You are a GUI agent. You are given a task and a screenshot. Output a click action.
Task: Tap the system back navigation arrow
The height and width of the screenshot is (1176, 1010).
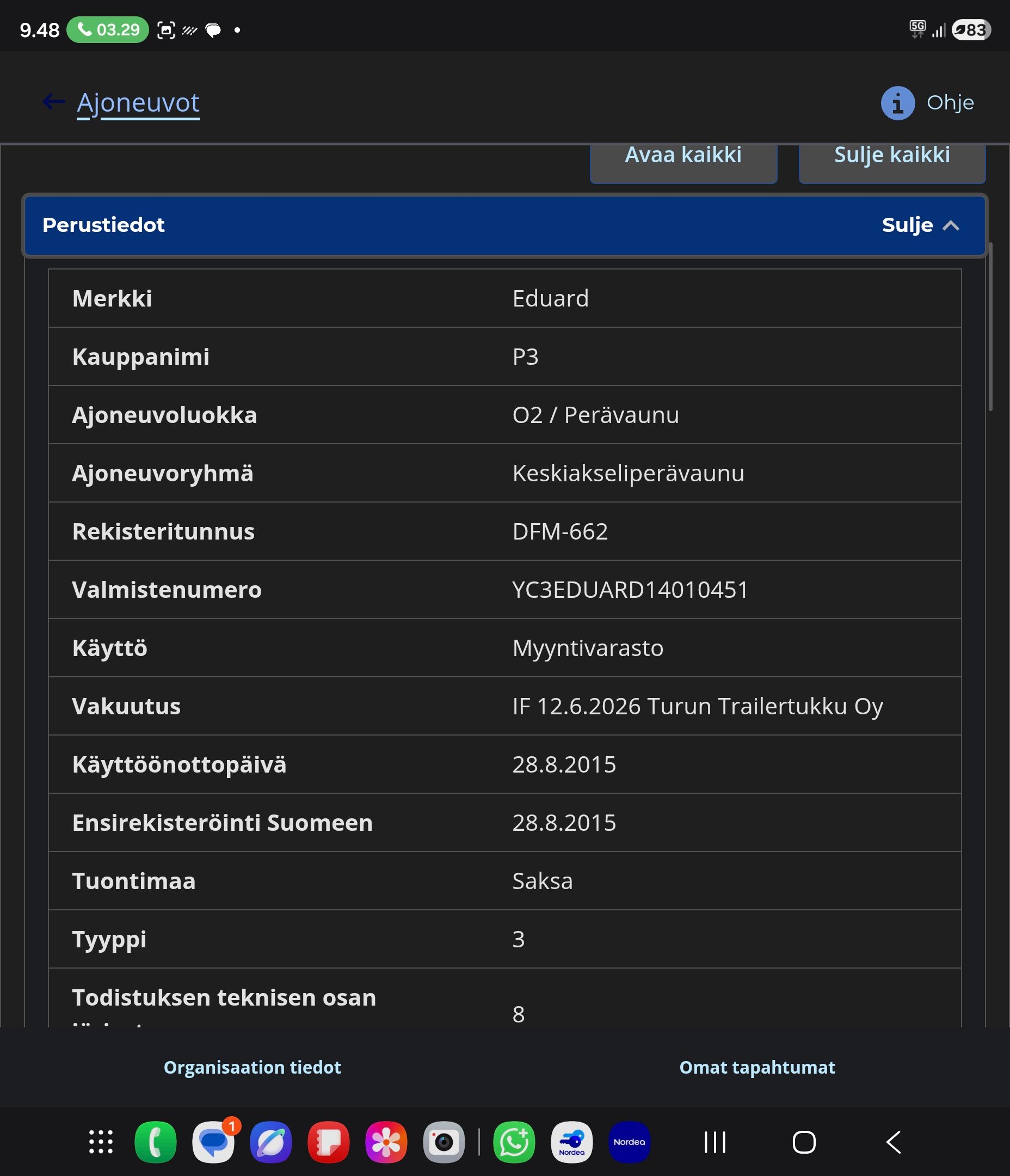pyautogui.click(x=894, y=1142)
